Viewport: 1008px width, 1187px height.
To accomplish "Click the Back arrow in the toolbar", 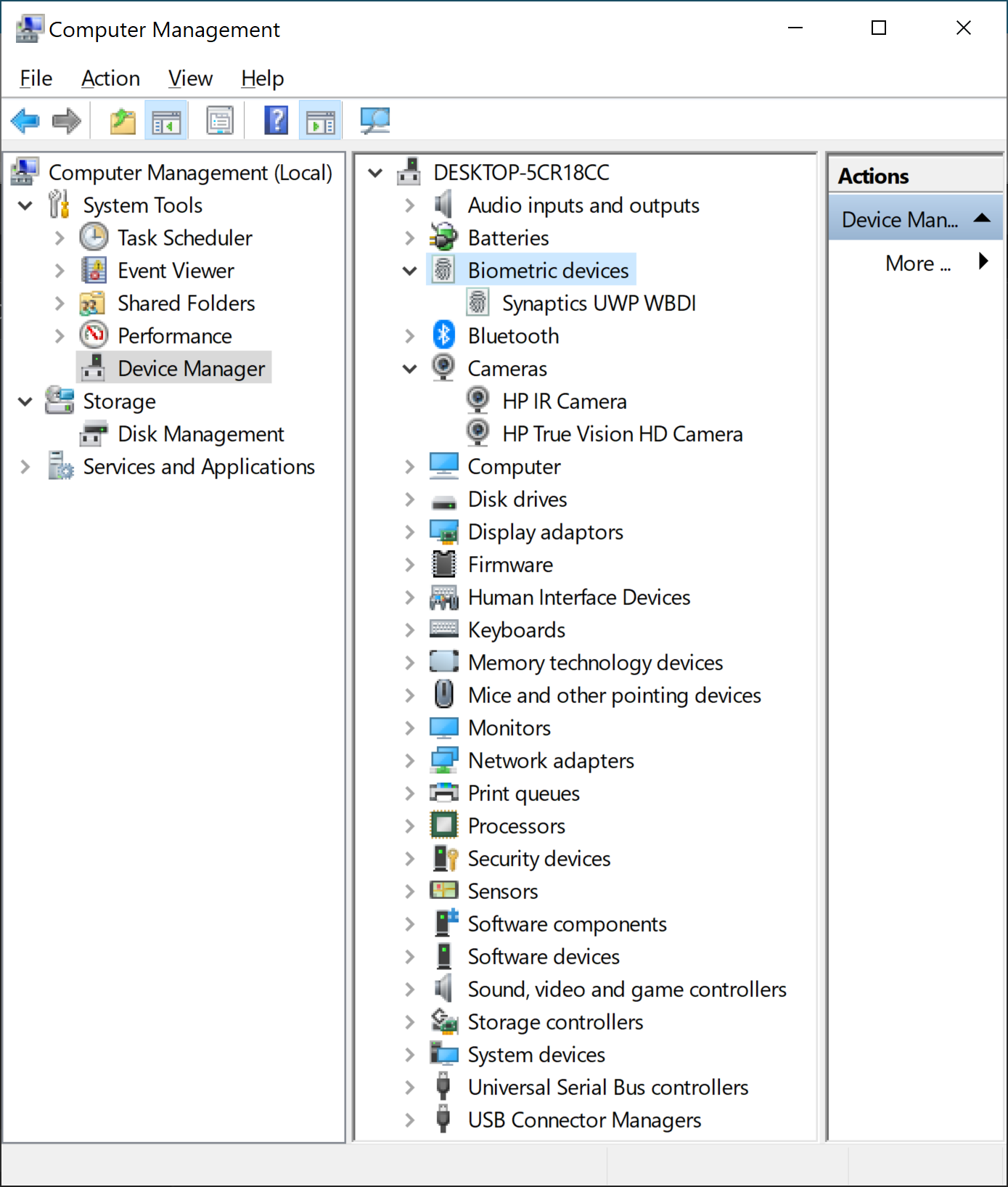I will coord(25,121).
